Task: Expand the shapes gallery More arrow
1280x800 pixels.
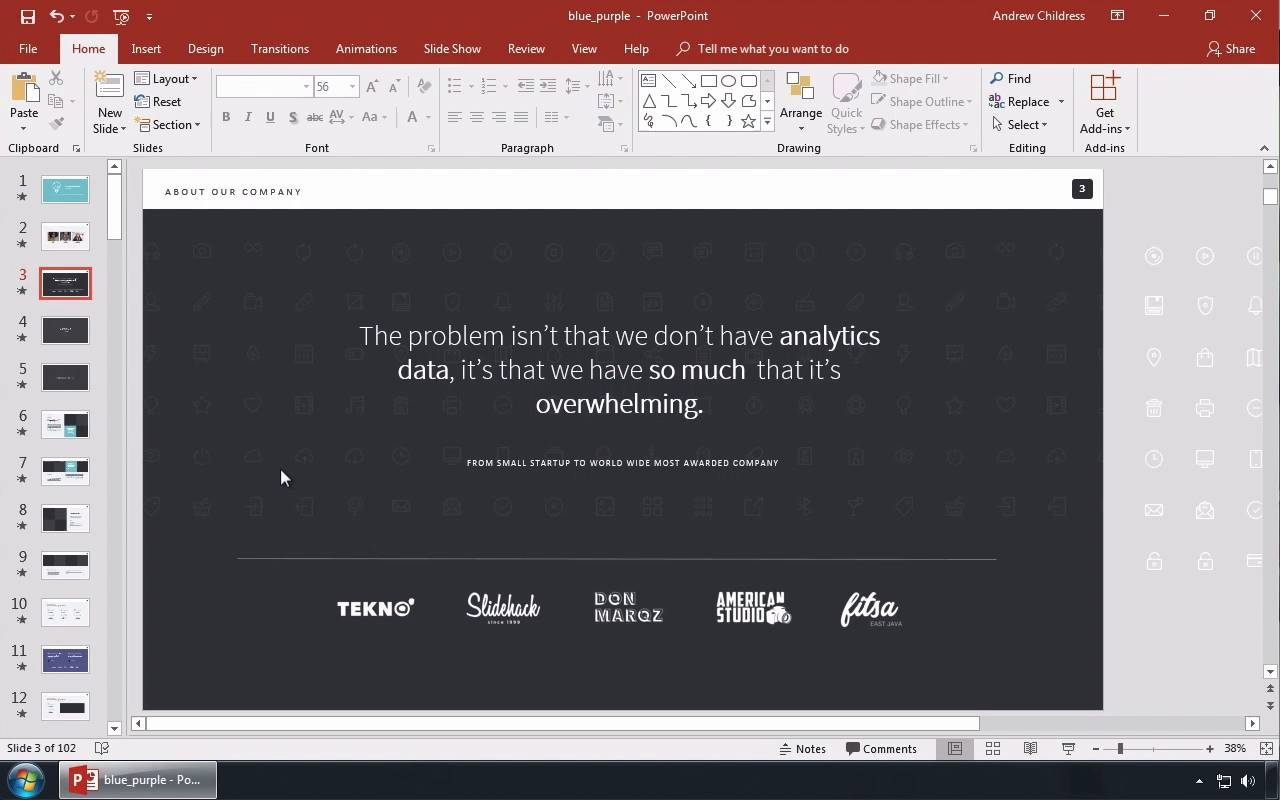Action: pyautogui.click(x=767, y=121)
